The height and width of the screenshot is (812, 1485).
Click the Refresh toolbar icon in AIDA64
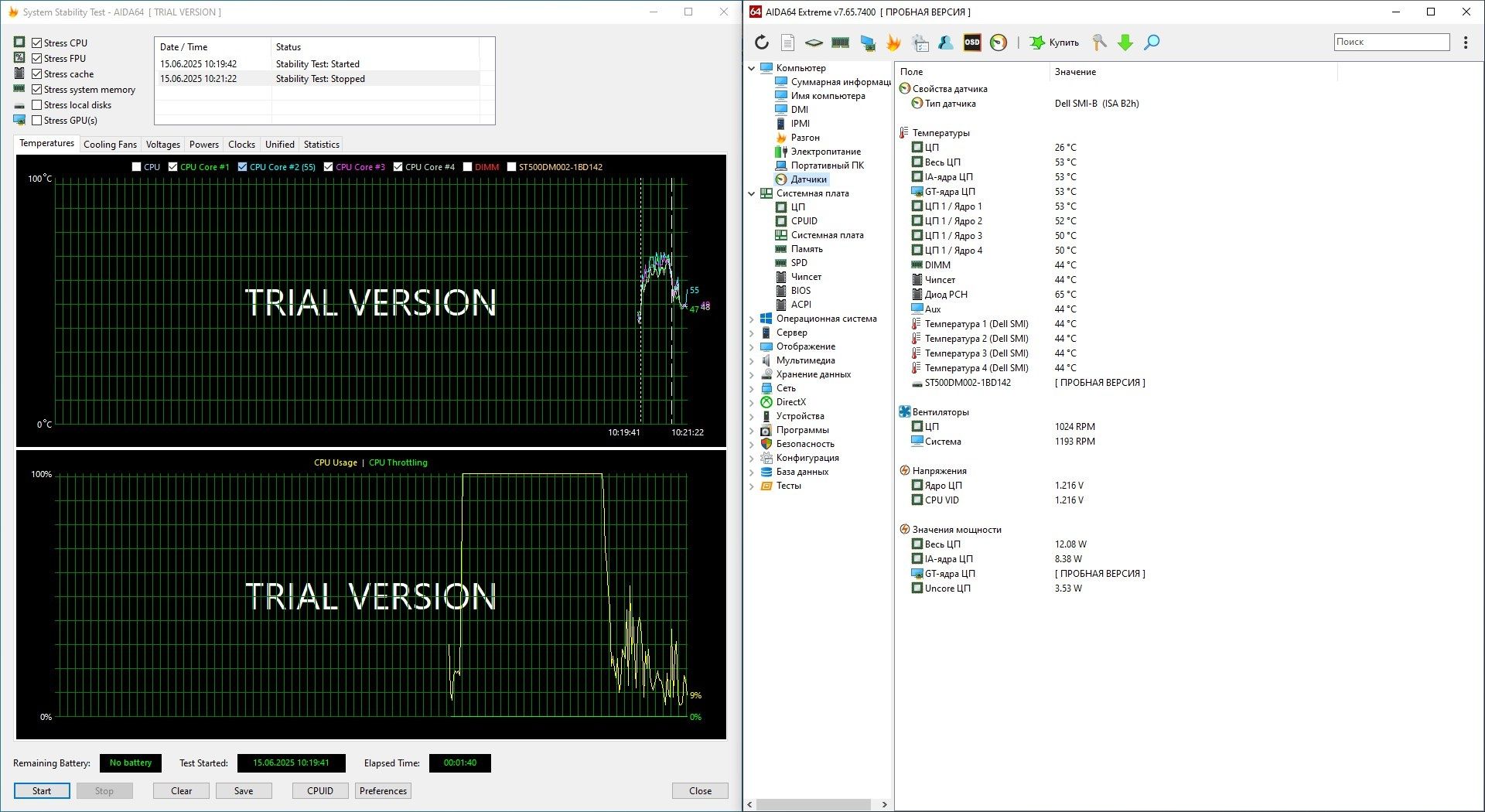point(762,43)
